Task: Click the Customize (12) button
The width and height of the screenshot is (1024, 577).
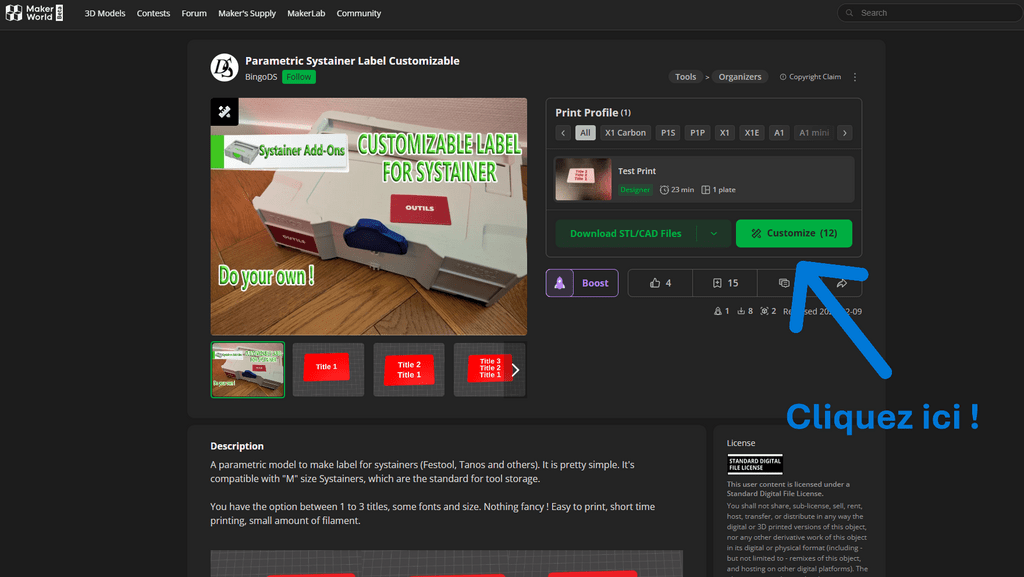Action: 793,234
